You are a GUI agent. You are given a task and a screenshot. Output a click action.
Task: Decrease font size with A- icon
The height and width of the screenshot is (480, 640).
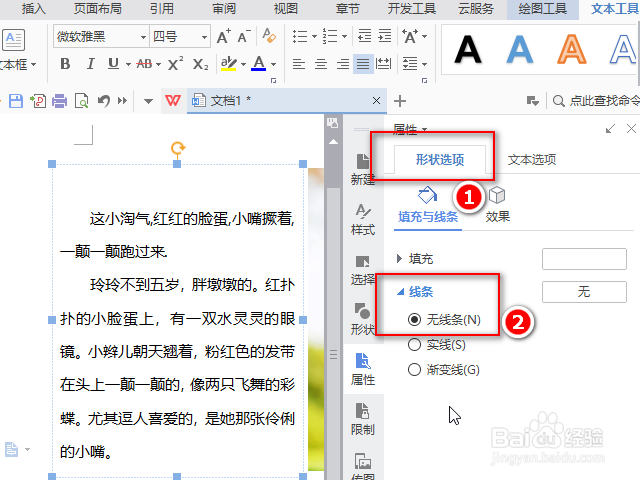click(x=244, y=36)
